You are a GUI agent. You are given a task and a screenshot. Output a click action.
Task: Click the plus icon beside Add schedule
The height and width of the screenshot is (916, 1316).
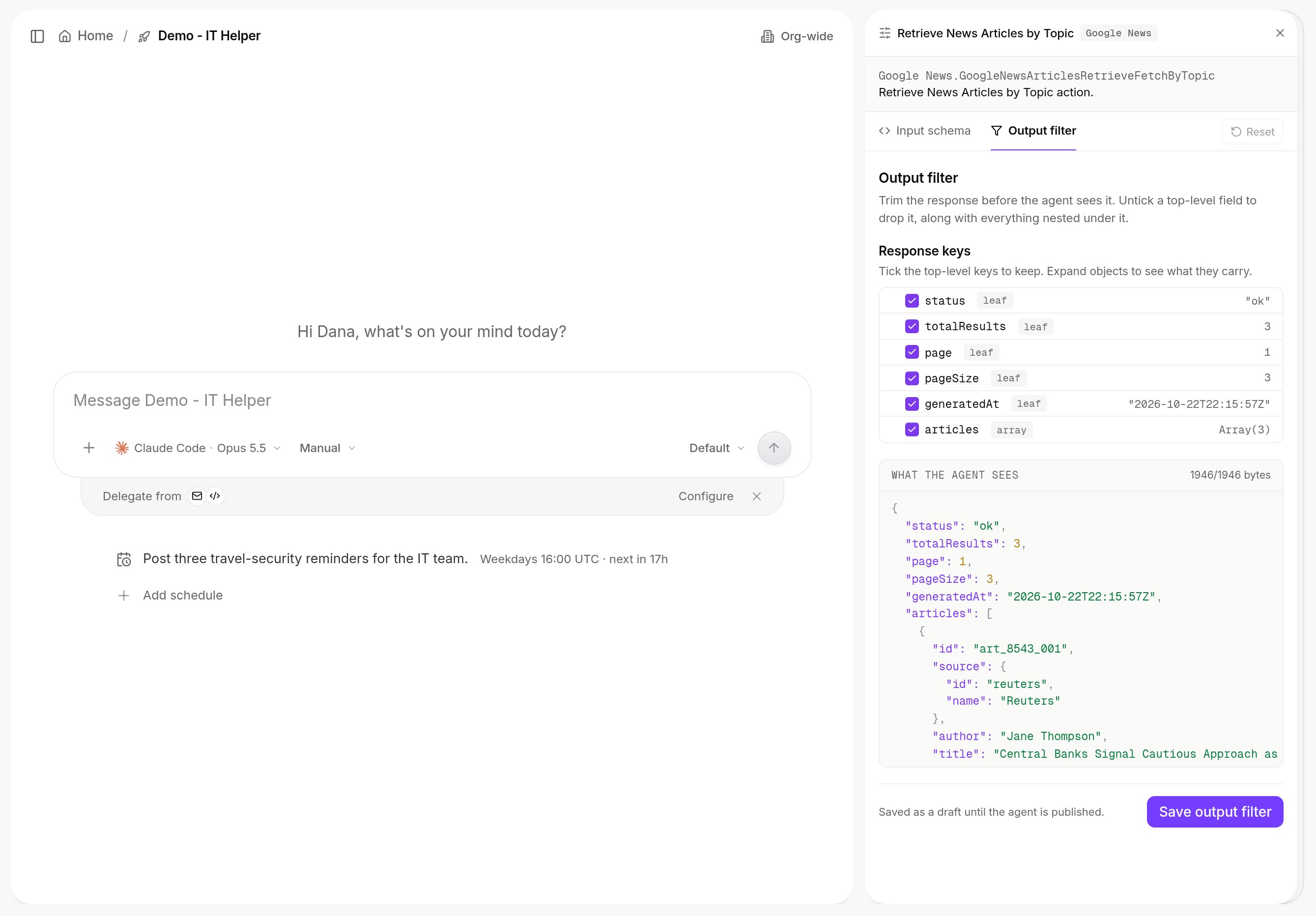coord(124,596)
